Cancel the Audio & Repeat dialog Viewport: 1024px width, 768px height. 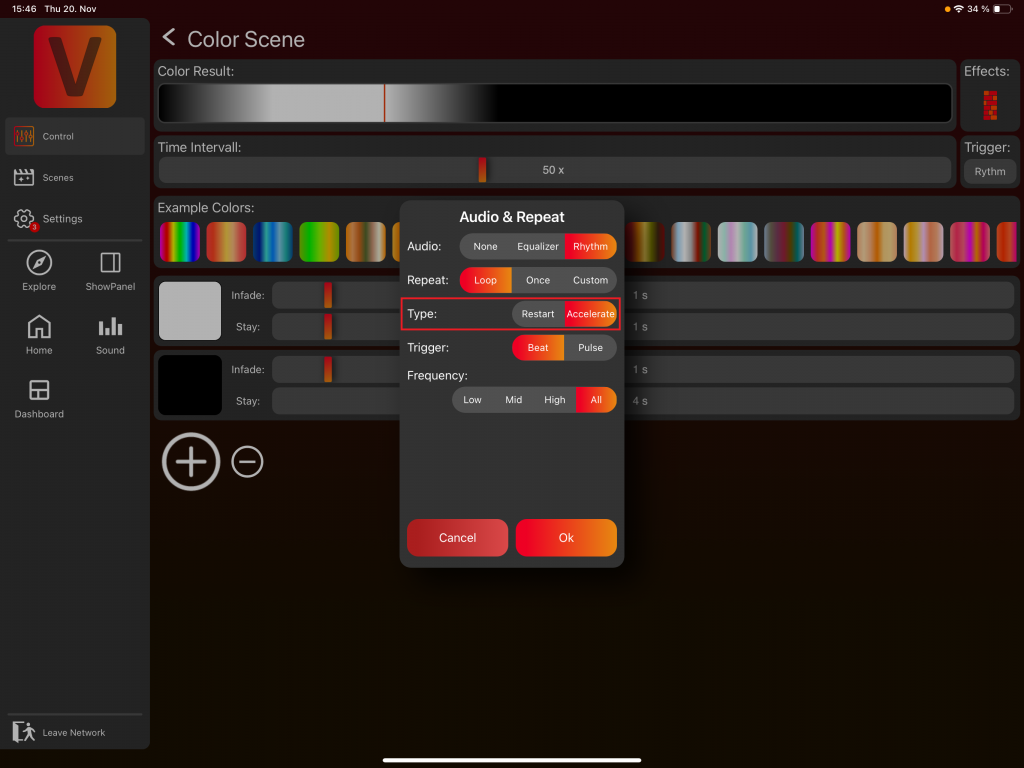[x=457, y=538]
